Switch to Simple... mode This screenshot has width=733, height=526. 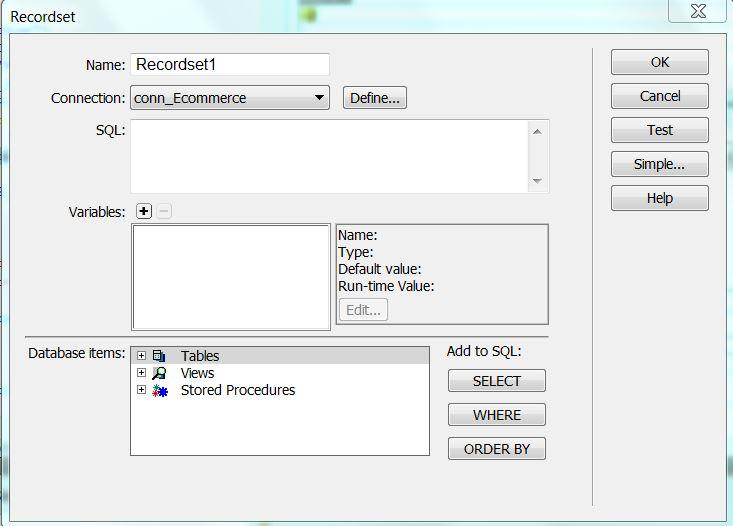[x=660, y=164]
